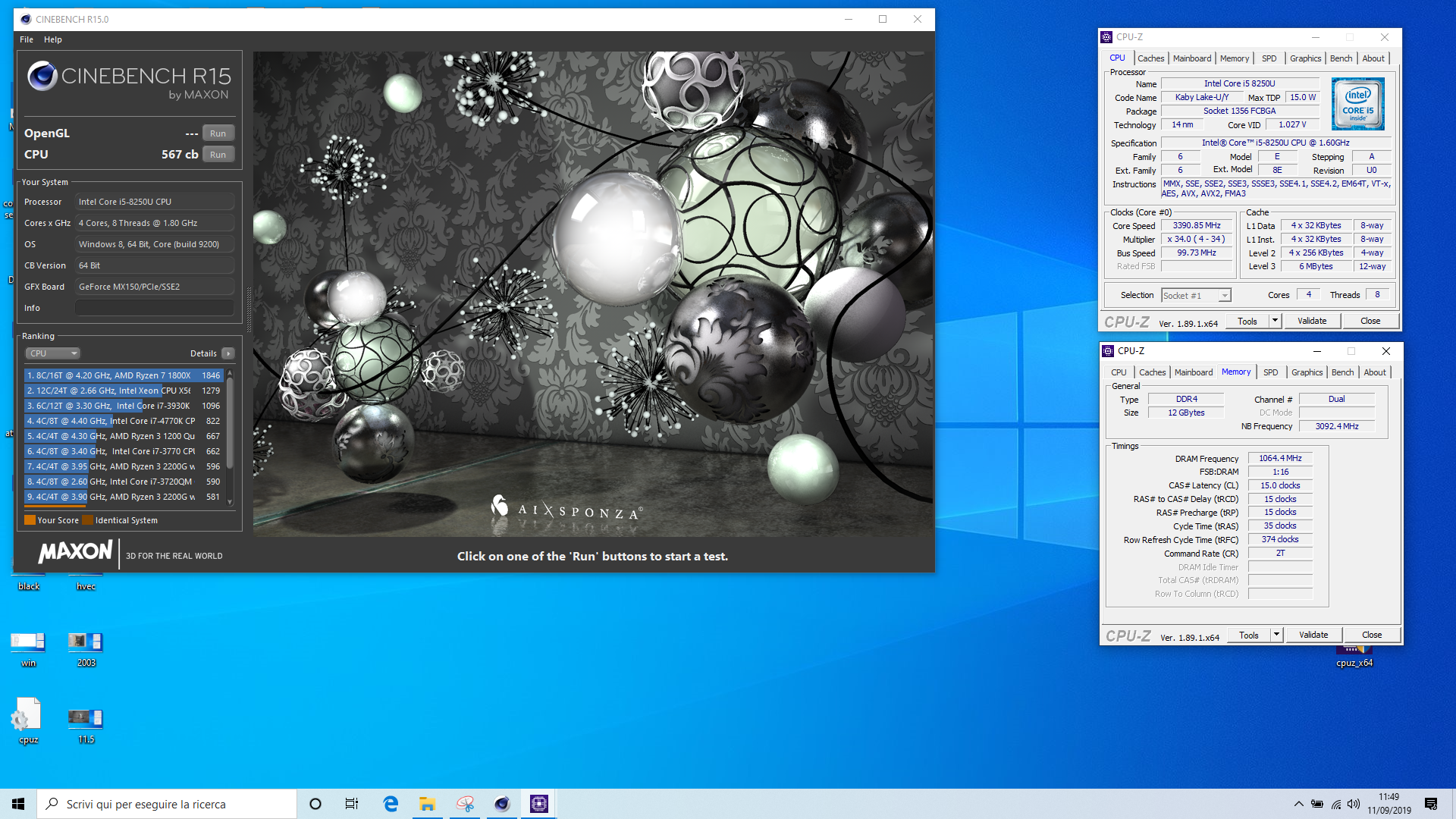
Task: Select the Intel Core i7-4770K ranking entry
Action: click(x=123, y=421)
